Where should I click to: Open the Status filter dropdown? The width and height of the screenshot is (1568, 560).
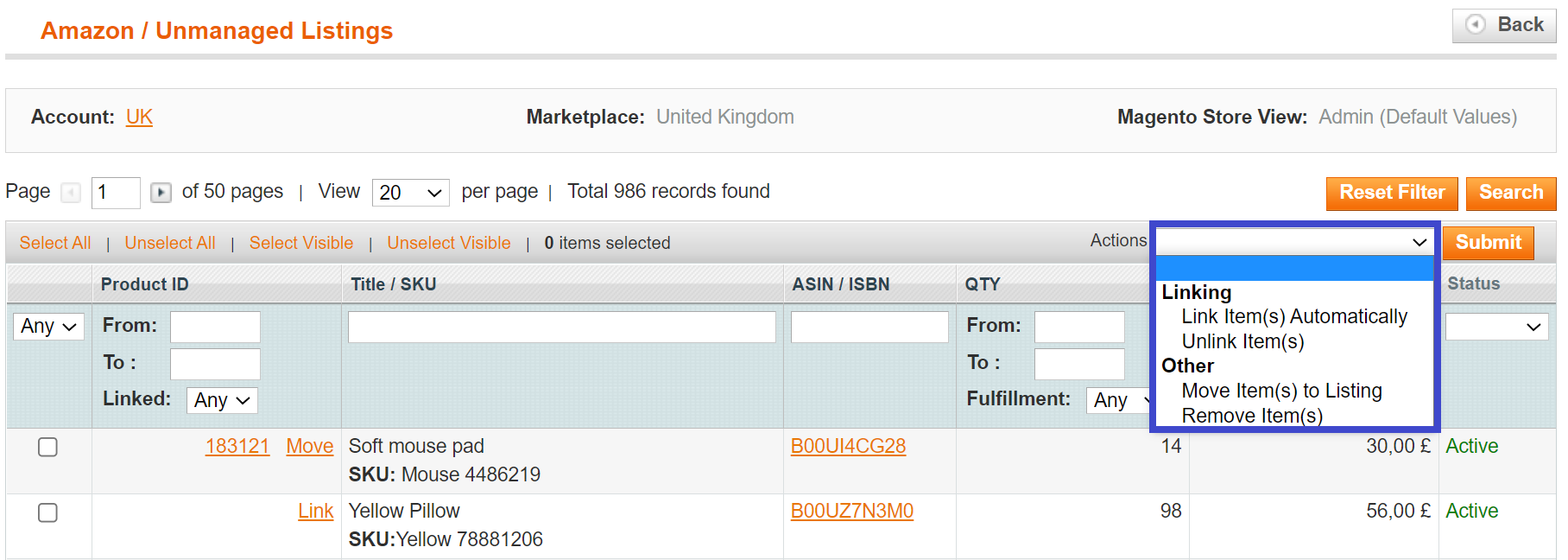coord(1496,327)
